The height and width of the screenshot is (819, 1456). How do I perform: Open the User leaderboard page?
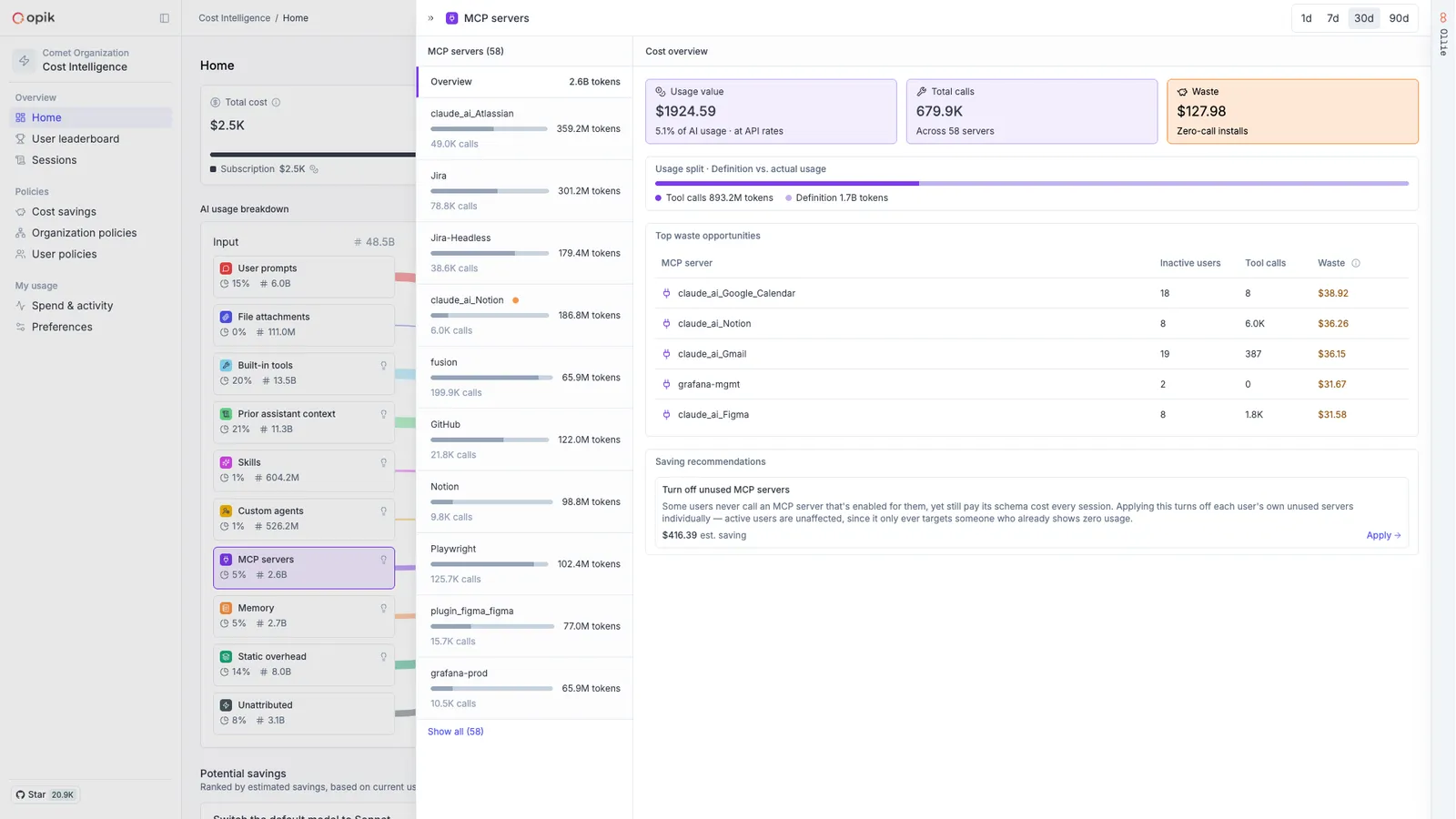pos(91,139)
